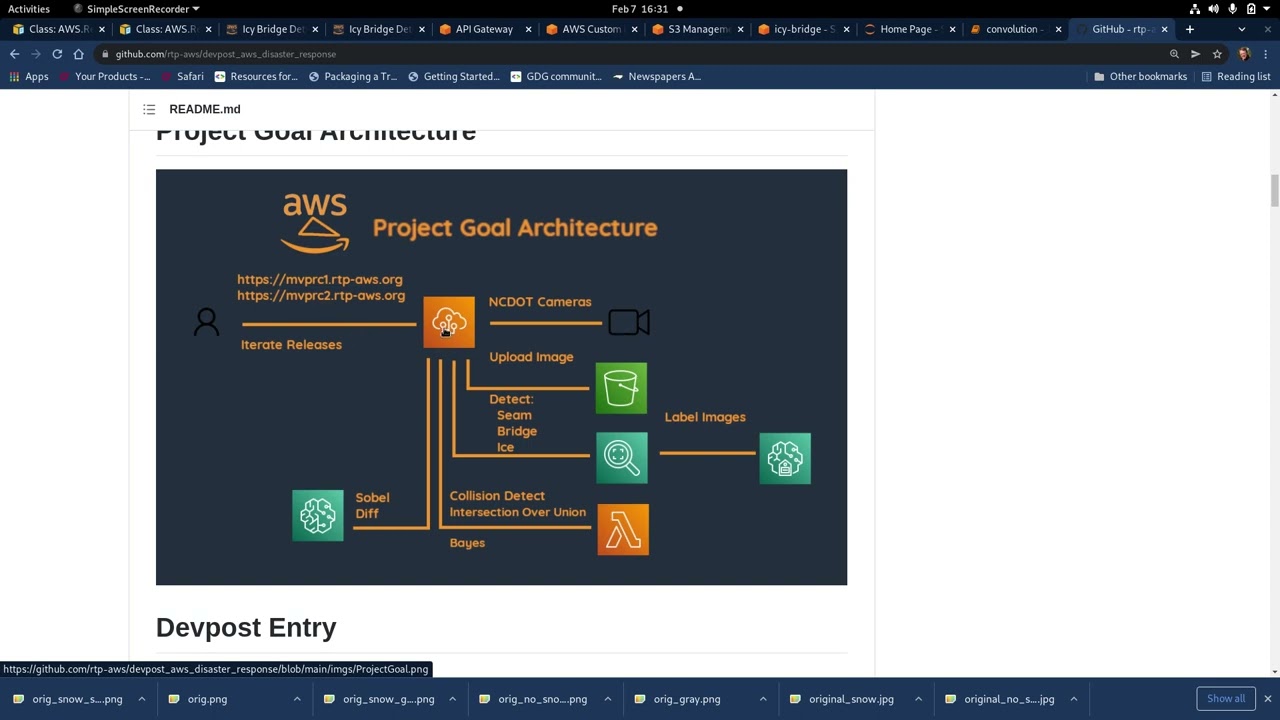Go forward to the next page

point(35,54)
